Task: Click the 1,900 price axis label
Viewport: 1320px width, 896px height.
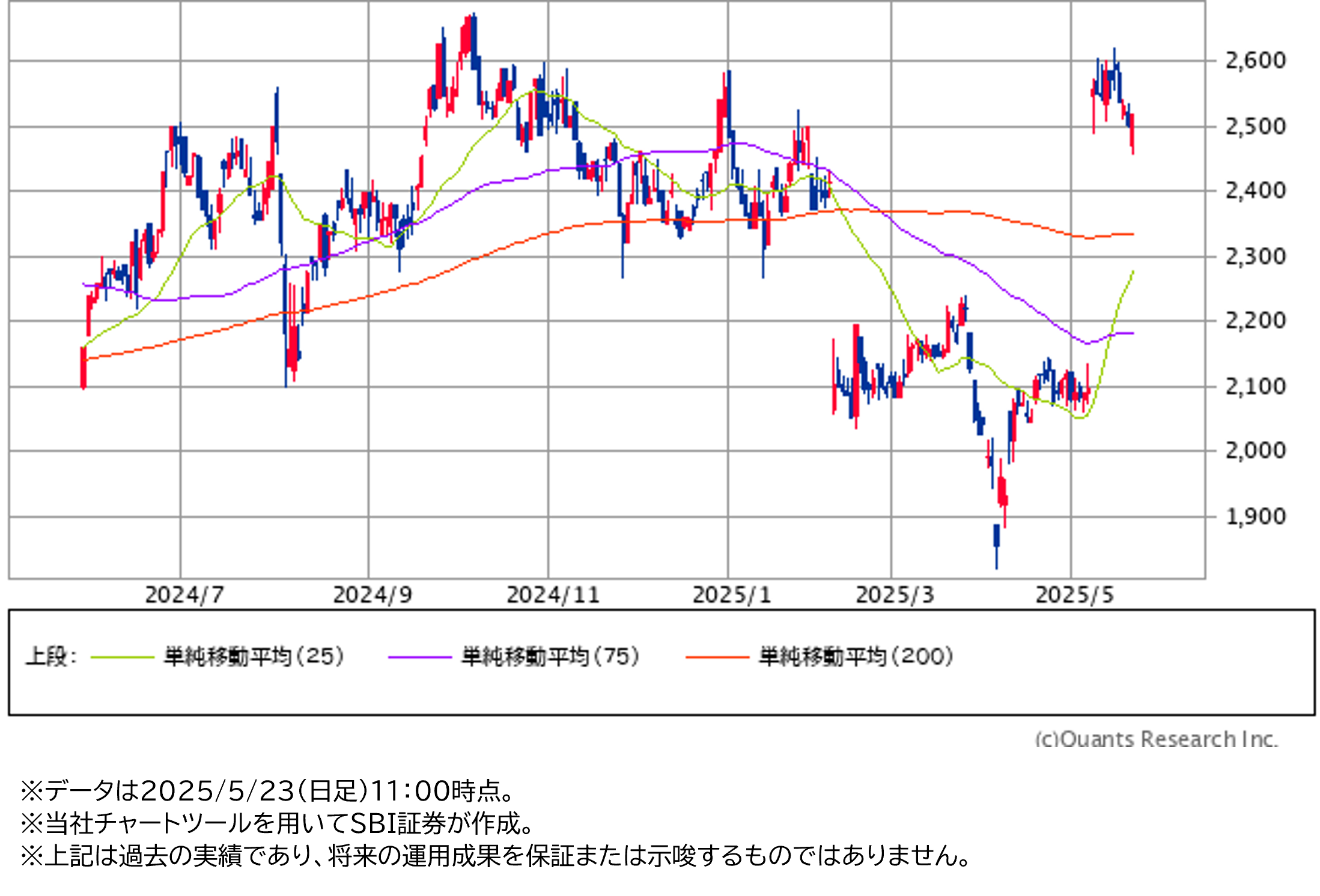Action: [1255, 516]
